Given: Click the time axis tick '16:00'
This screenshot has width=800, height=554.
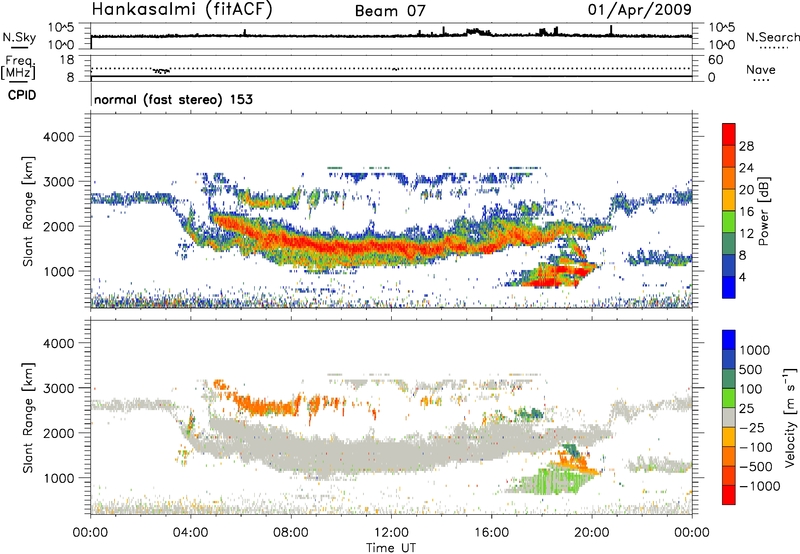Looking at the screenshot, I should [491, 533].
